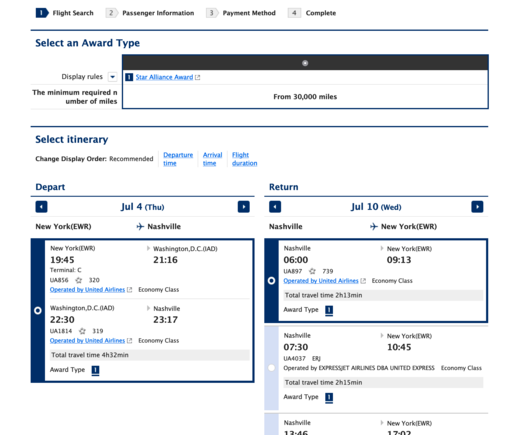
Task: Click the 22:30 Washington departure time
Action: point(62,320)
